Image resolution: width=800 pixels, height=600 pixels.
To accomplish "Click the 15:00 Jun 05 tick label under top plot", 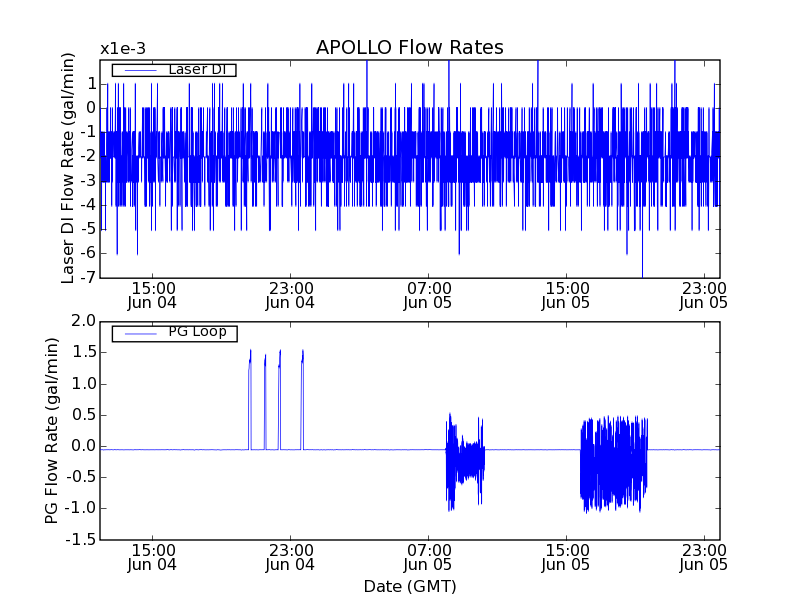I will [566, 294].
